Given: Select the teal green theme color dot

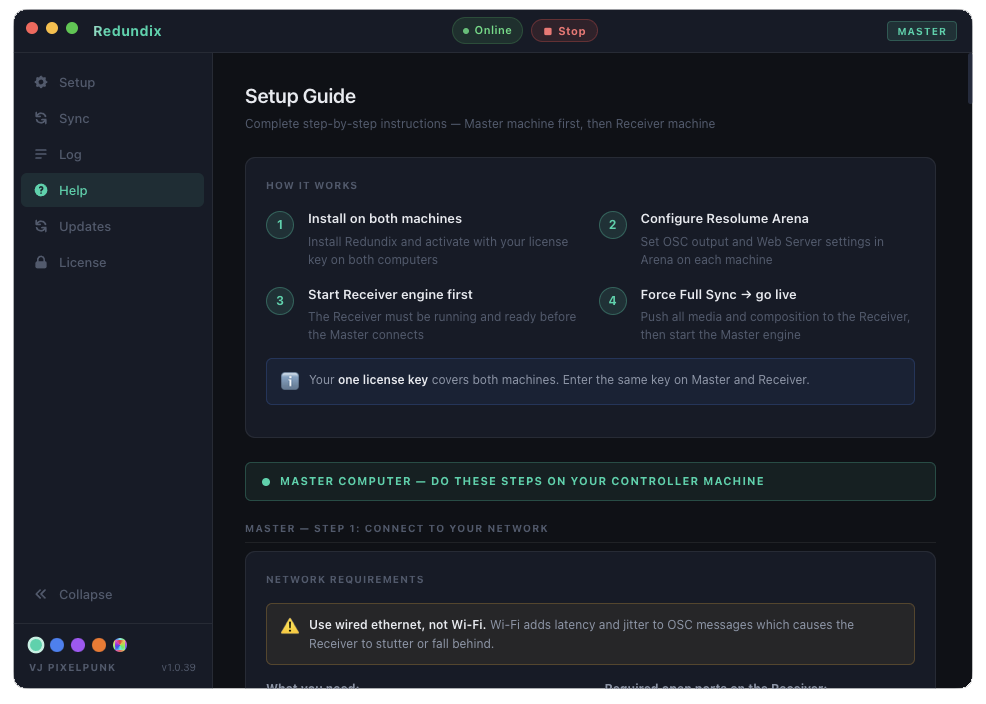Looking at the screenshot, I should [36, 644].
